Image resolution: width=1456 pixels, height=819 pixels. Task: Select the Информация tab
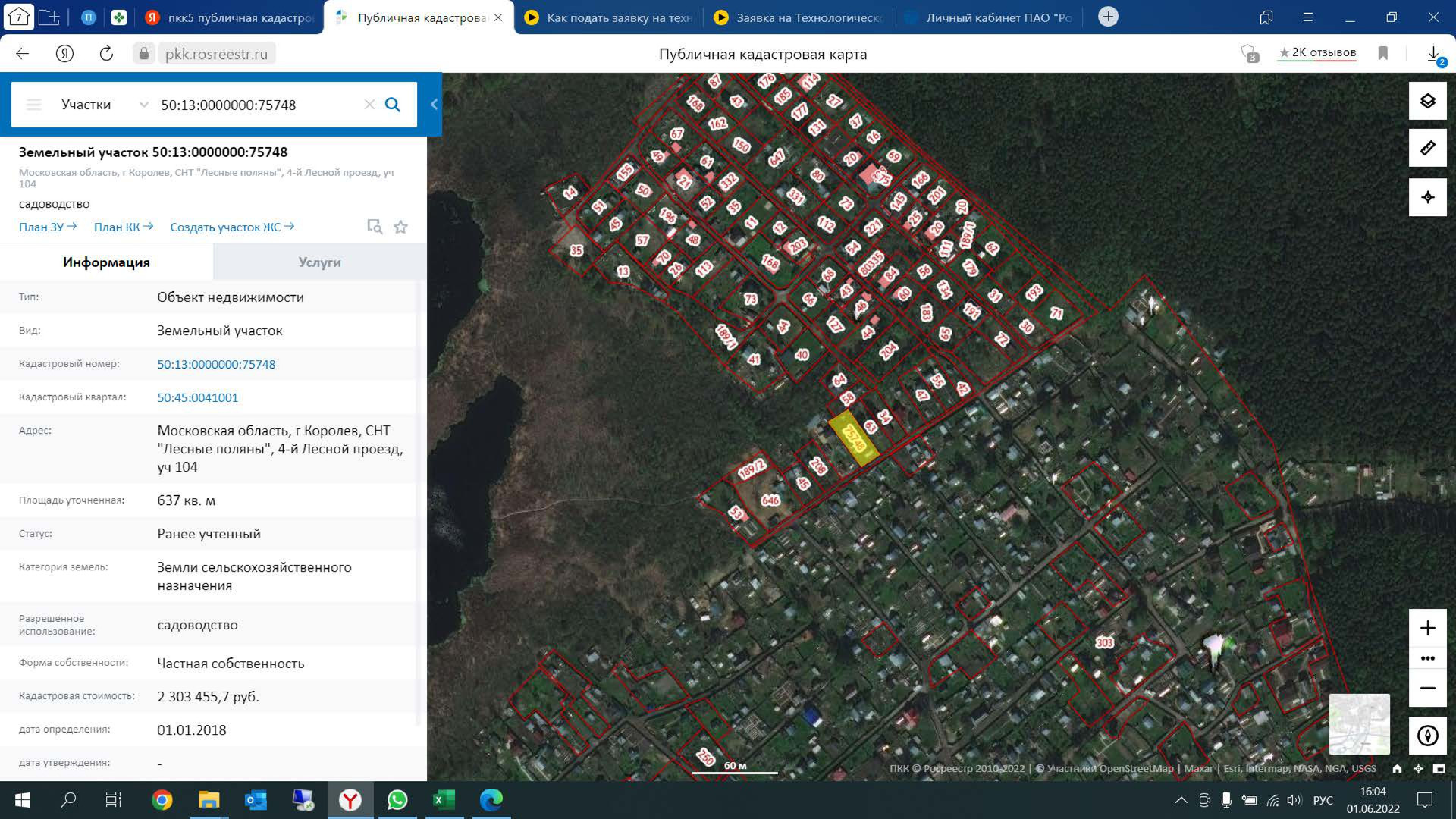tap(106, 262)
